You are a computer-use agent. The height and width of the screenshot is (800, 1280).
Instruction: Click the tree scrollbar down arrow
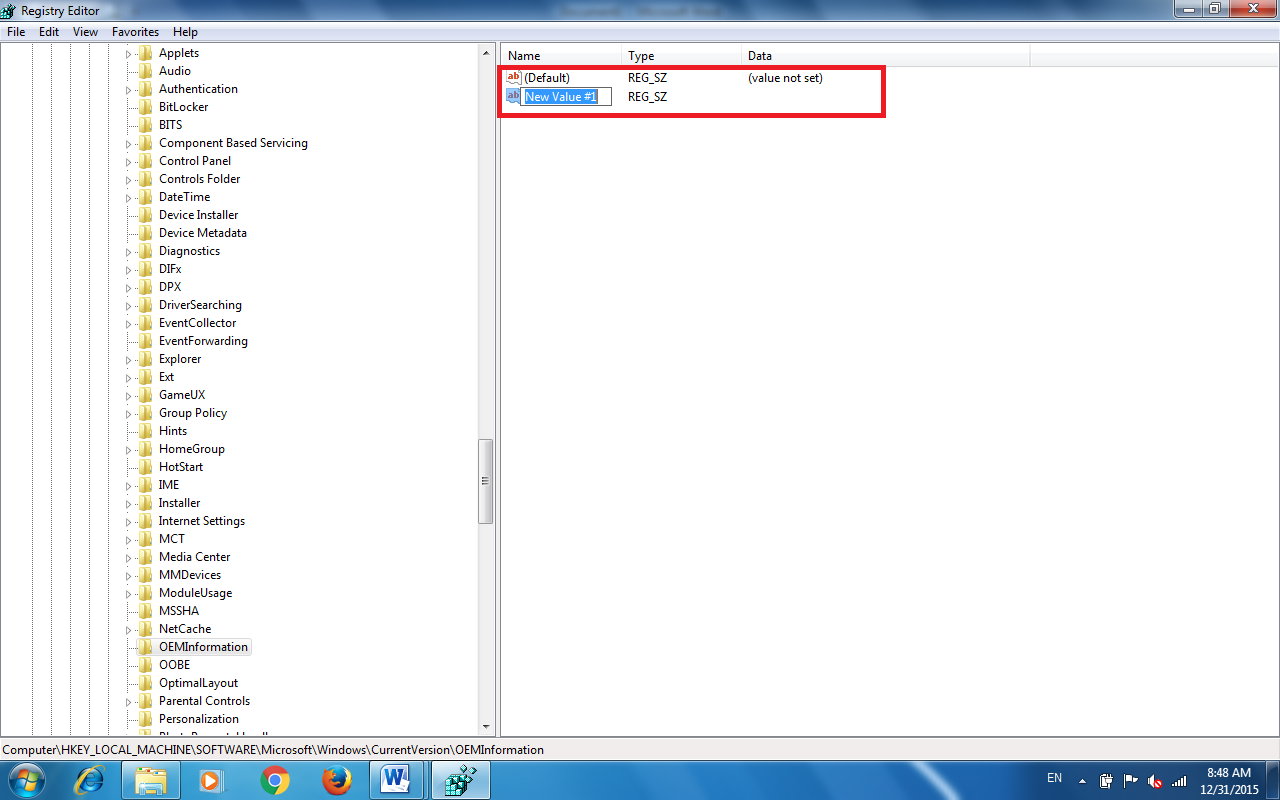click(487, 727)
